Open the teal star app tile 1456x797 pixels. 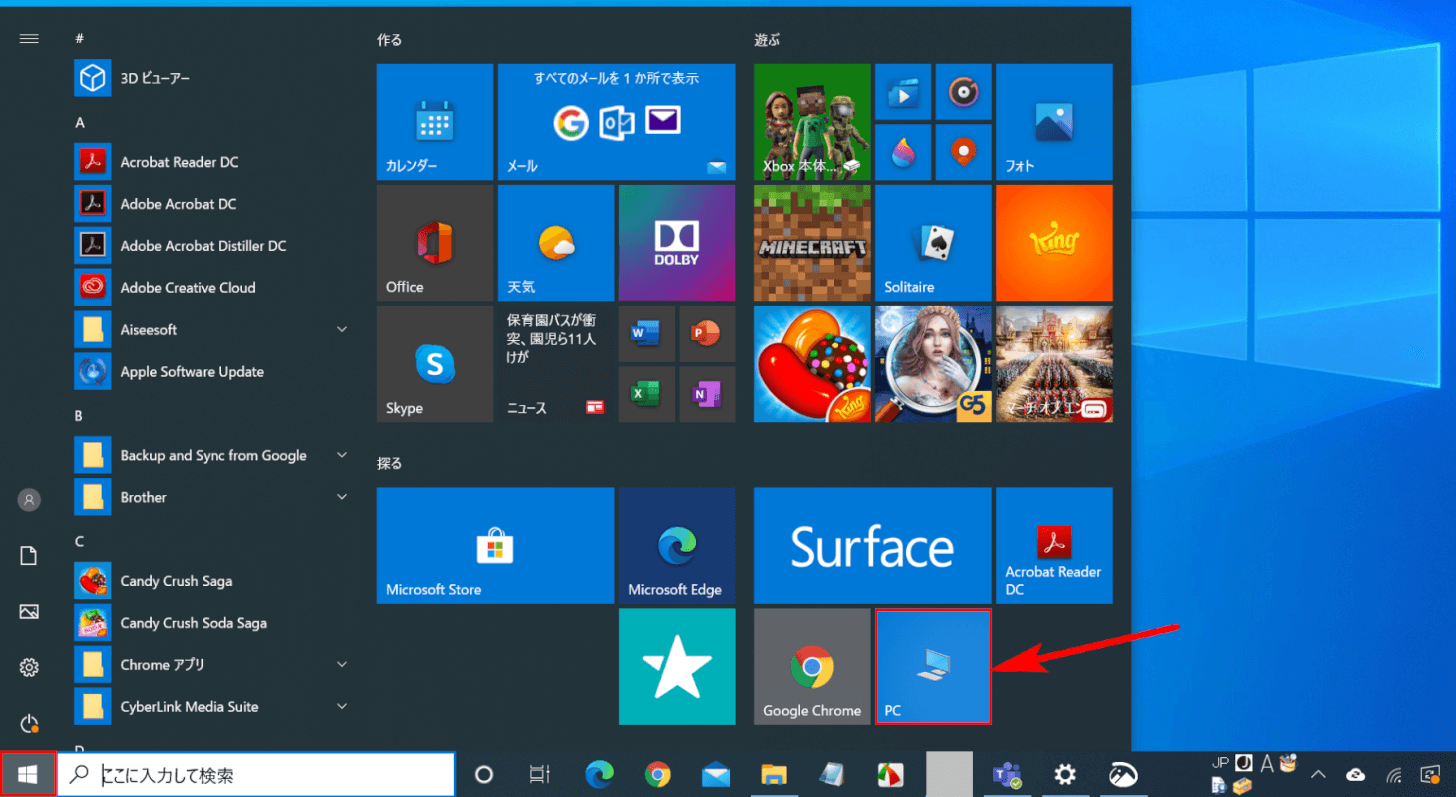tap(677, 666)
